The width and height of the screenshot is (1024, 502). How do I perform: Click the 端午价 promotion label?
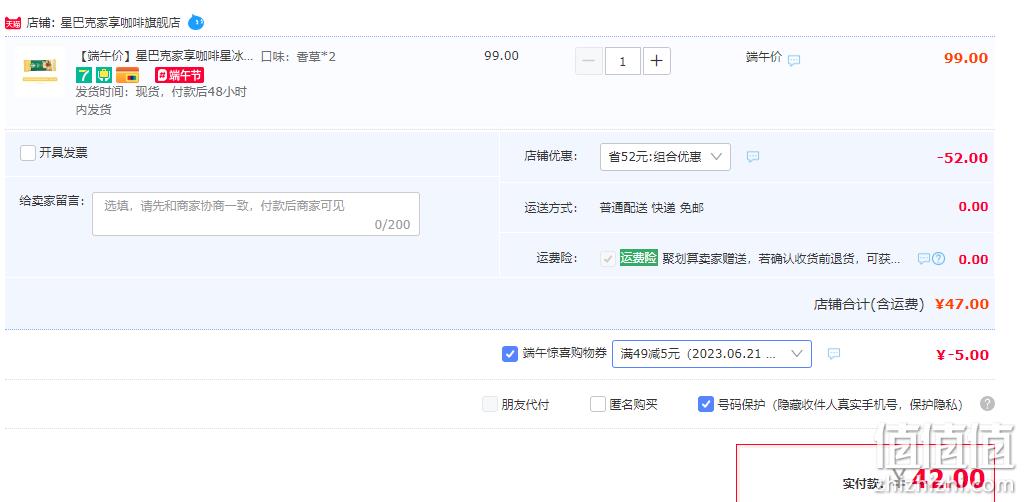[x=764, y=57]
